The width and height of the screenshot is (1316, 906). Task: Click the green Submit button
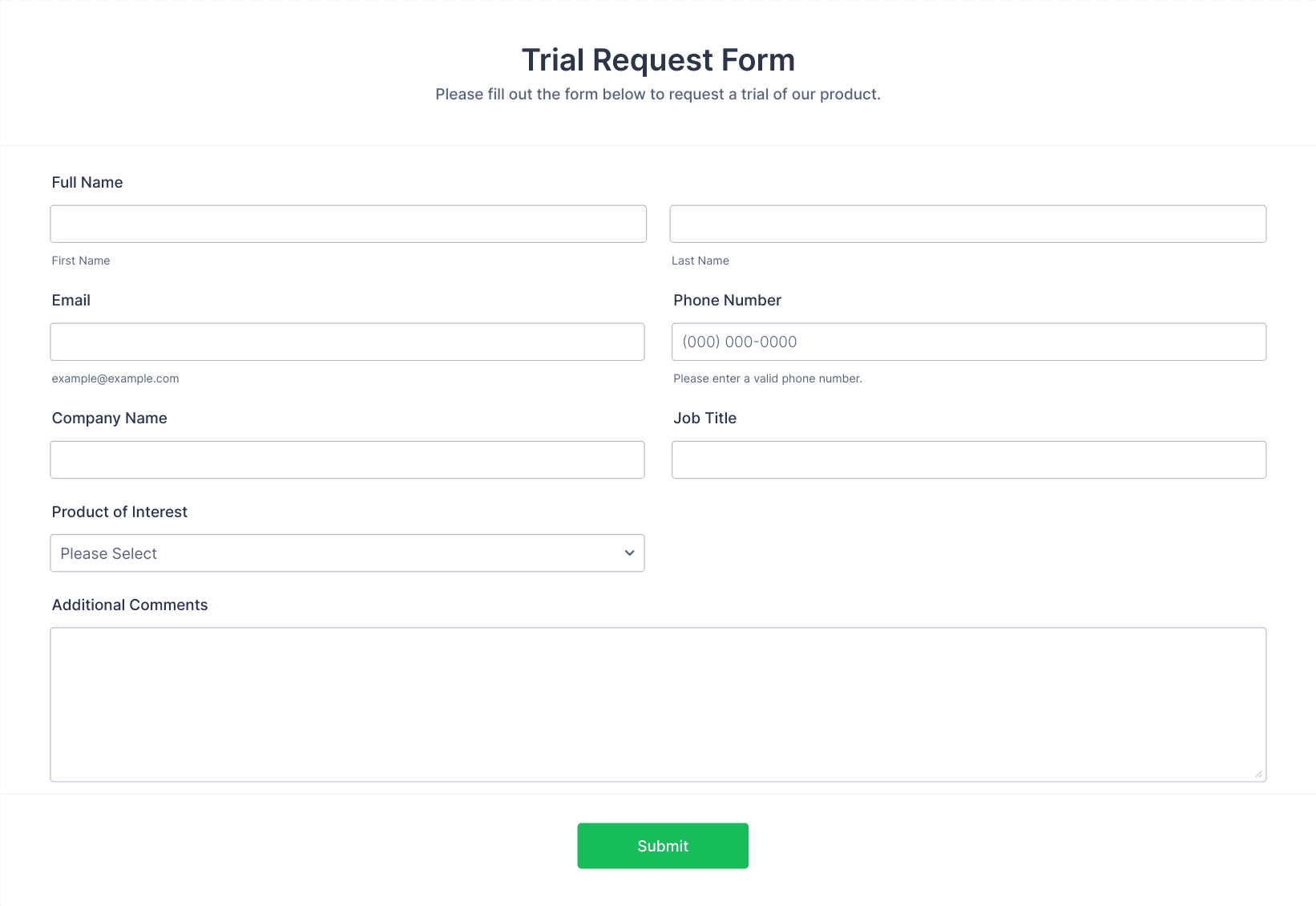[x=663, y=846]
